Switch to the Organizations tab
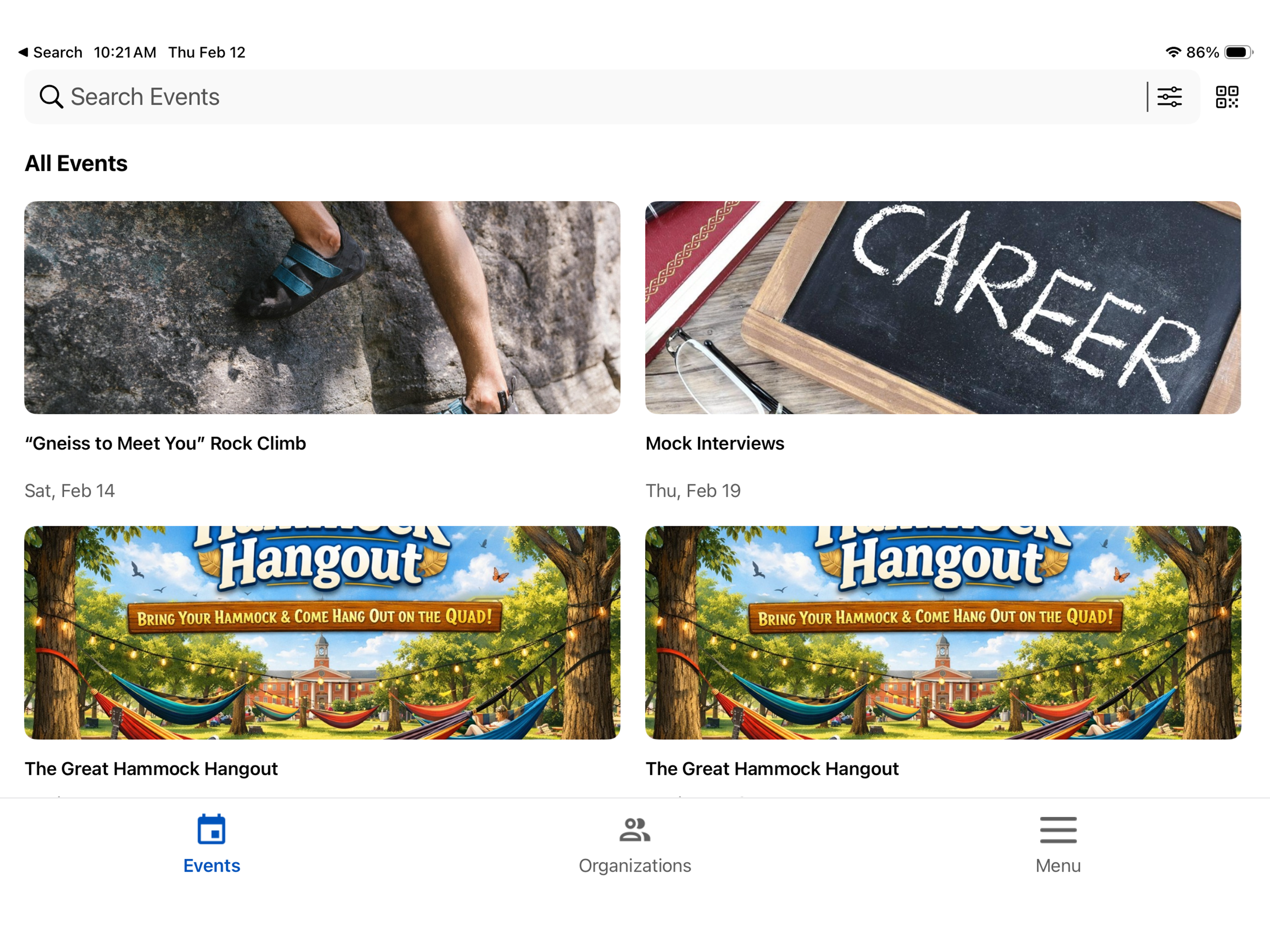The width and height of the screenshot is (1270, 952). tap(635, 865)
